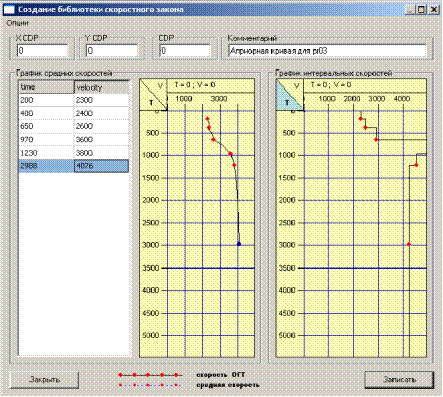Select time cell 200
This screenshot has width=443, height=397.
(x=46, y=100)
